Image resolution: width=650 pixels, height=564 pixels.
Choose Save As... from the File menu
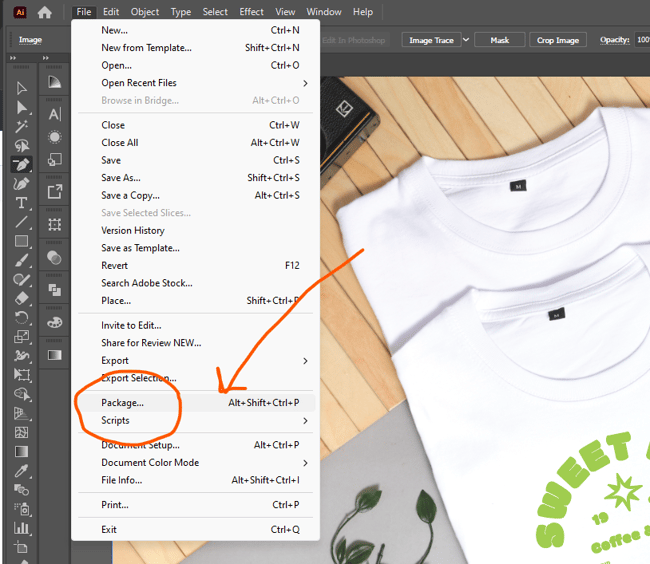[x=196, y=178]
